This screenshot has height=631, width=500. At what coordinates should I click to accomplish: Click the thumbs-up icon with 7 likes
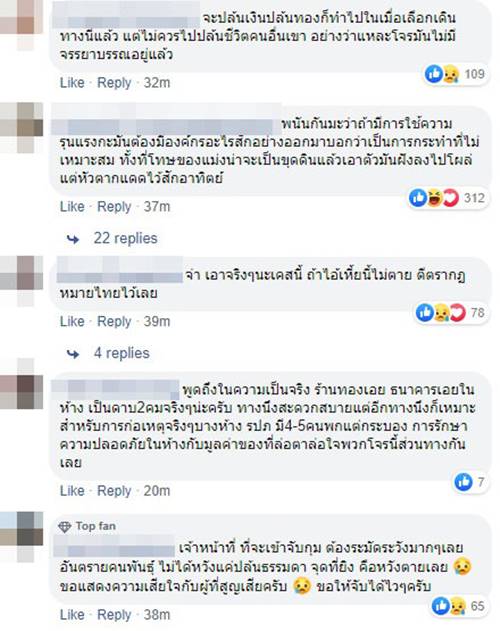click(463, 482)
